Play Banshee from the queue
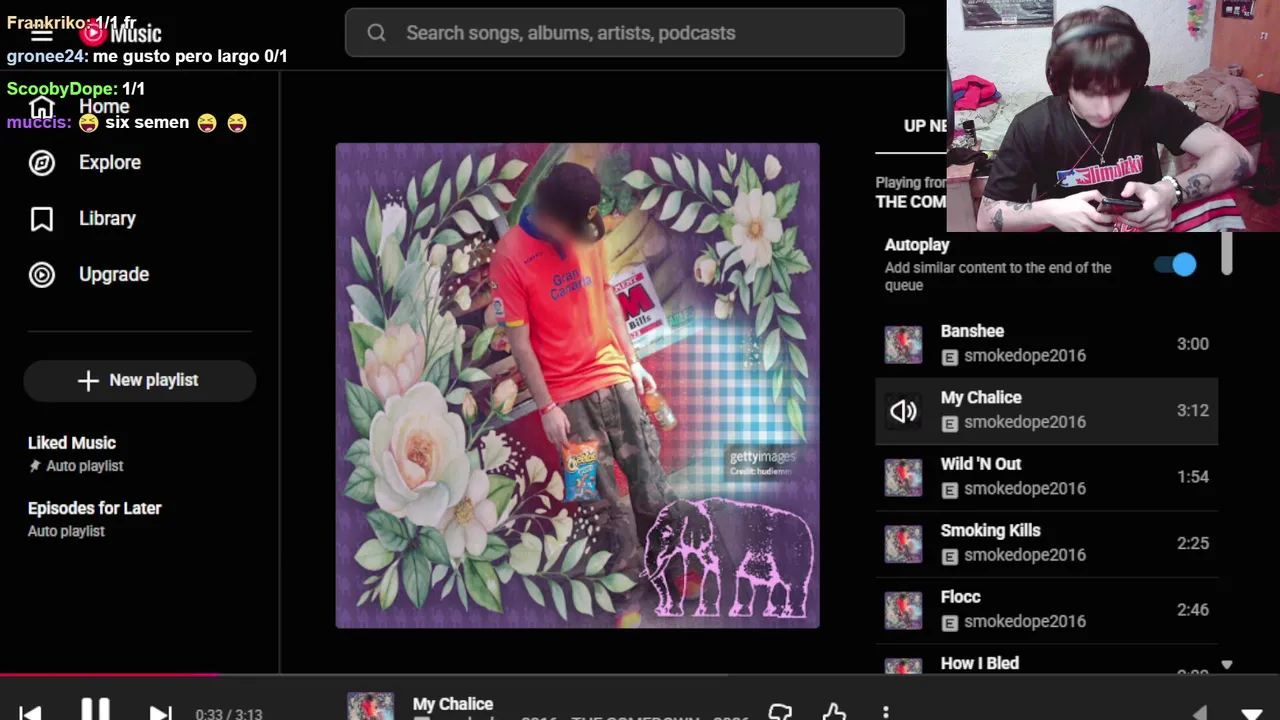 click(x=1046, y=344)
